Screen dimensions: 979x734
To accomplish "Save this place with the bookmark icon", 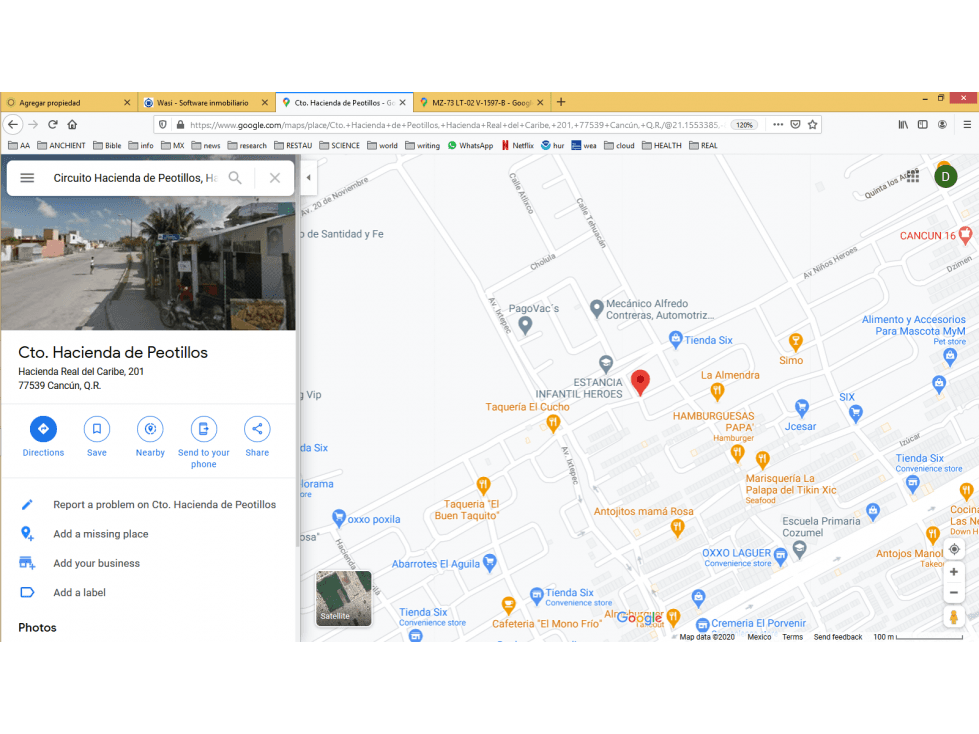I will (97, 429).
